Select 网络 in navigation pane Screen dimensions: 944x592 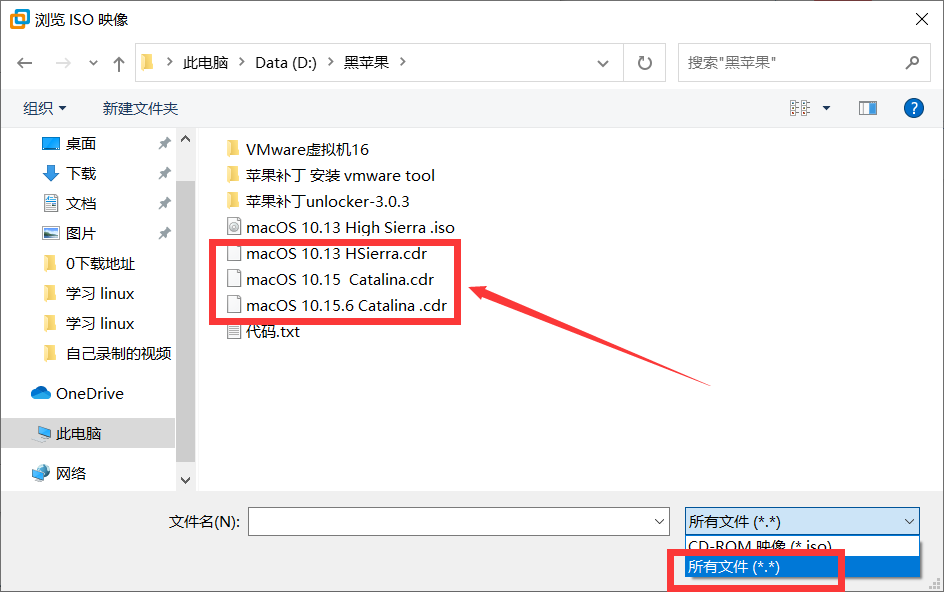(70, 473)
